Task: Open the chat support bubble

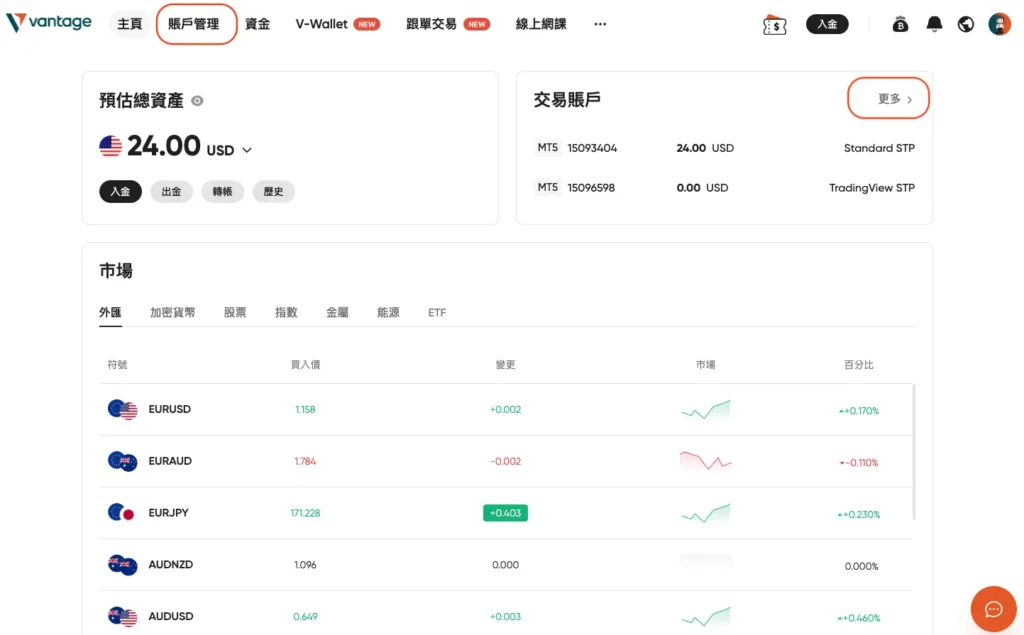Action: click(x=993, y=609)
